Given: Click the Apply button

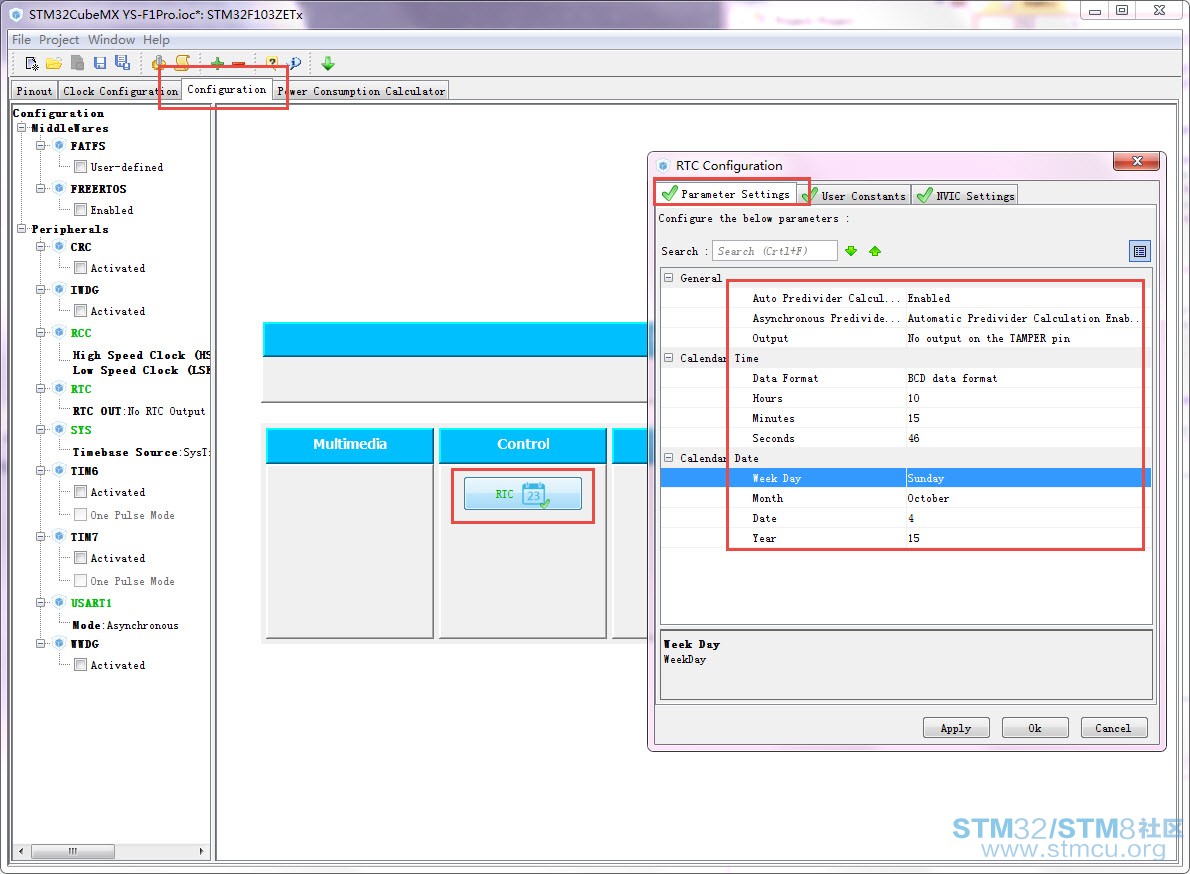Looking at the screenshot, I should pos(955,728).
